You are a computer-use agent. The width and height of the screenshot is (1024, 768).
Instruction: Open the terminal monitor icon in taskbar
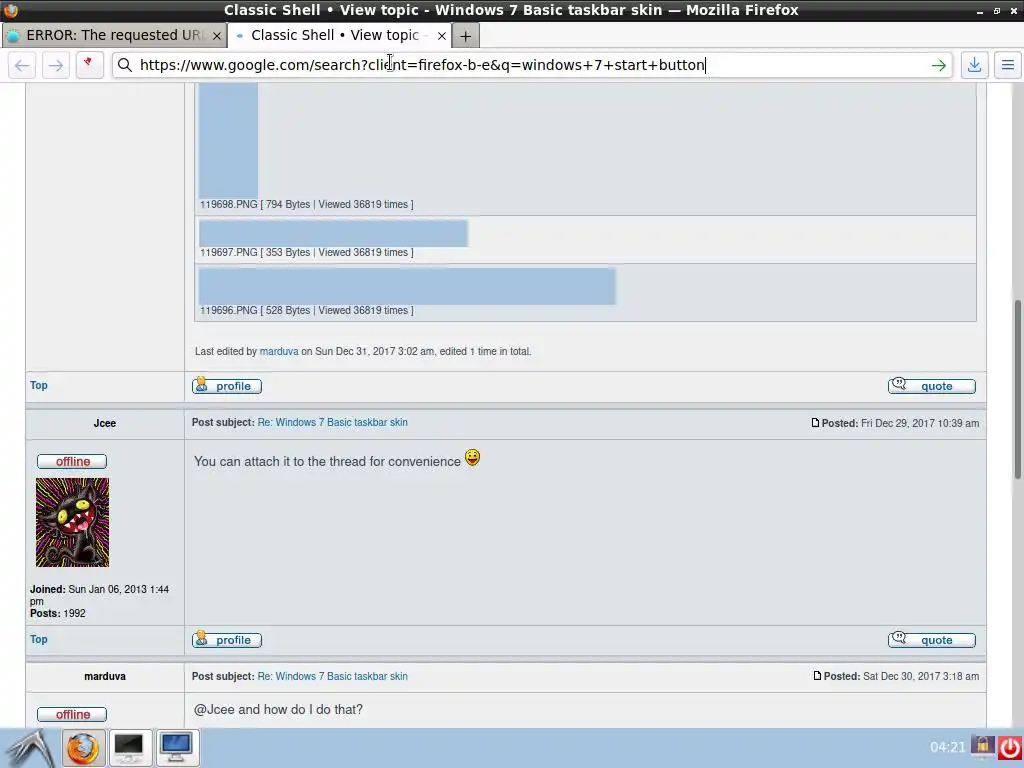(129, 748)
